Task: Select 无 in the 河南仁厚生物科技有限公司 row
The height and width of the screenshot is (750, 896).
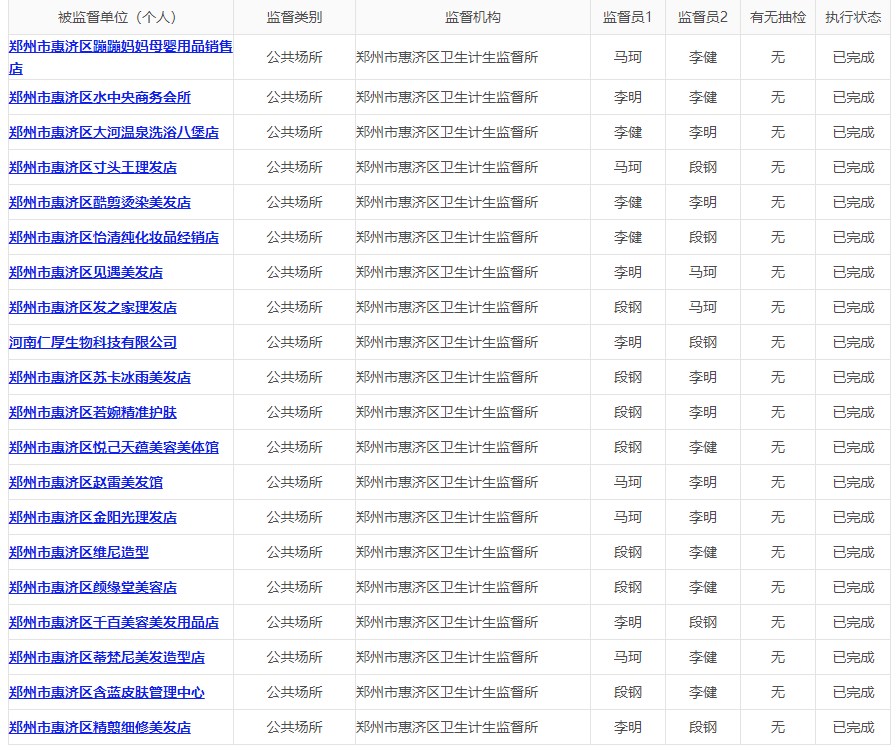Action: [778, 342]
